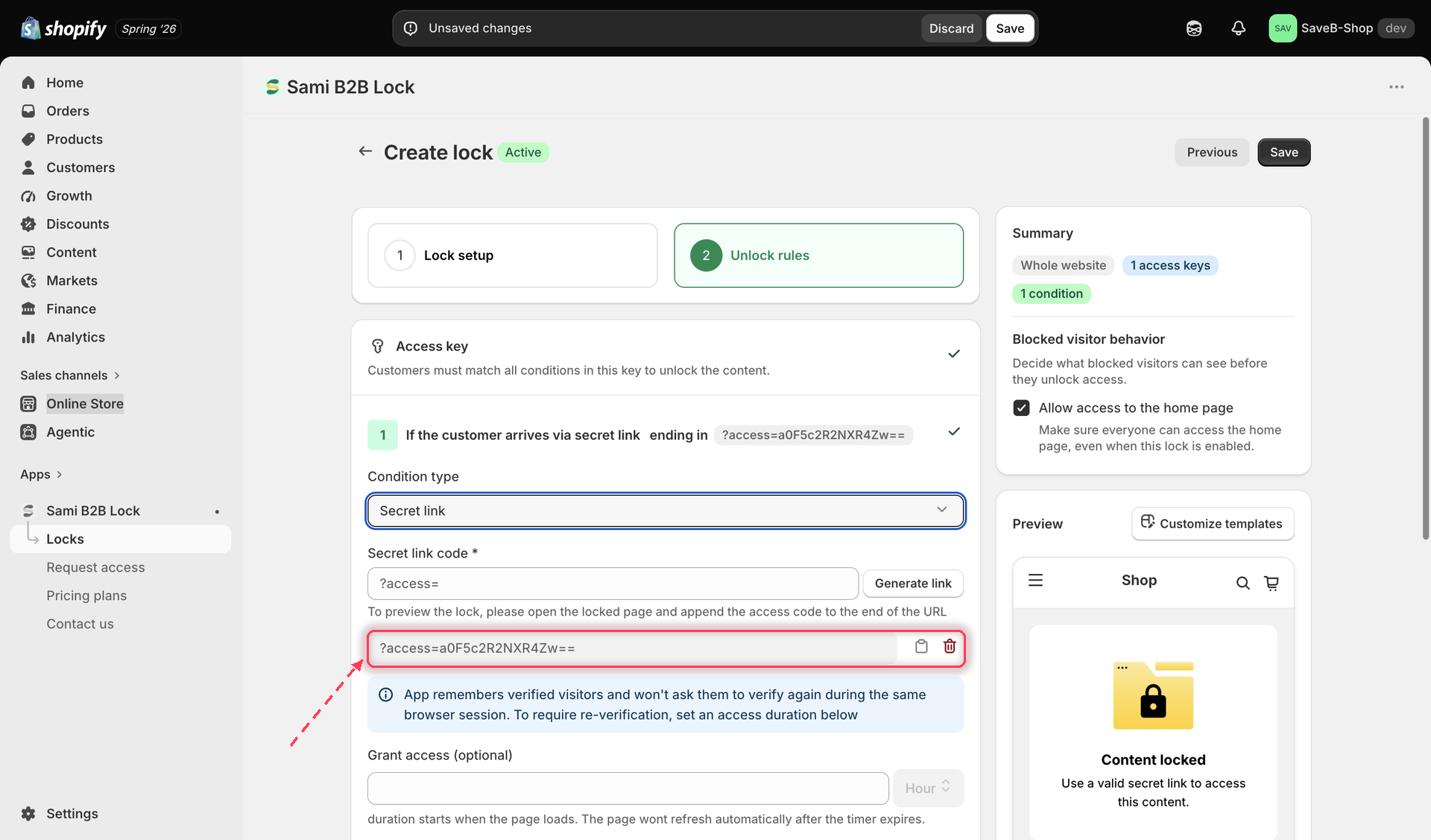
Task: Open Growth in sidebar
Action: [x=69, y=196]
